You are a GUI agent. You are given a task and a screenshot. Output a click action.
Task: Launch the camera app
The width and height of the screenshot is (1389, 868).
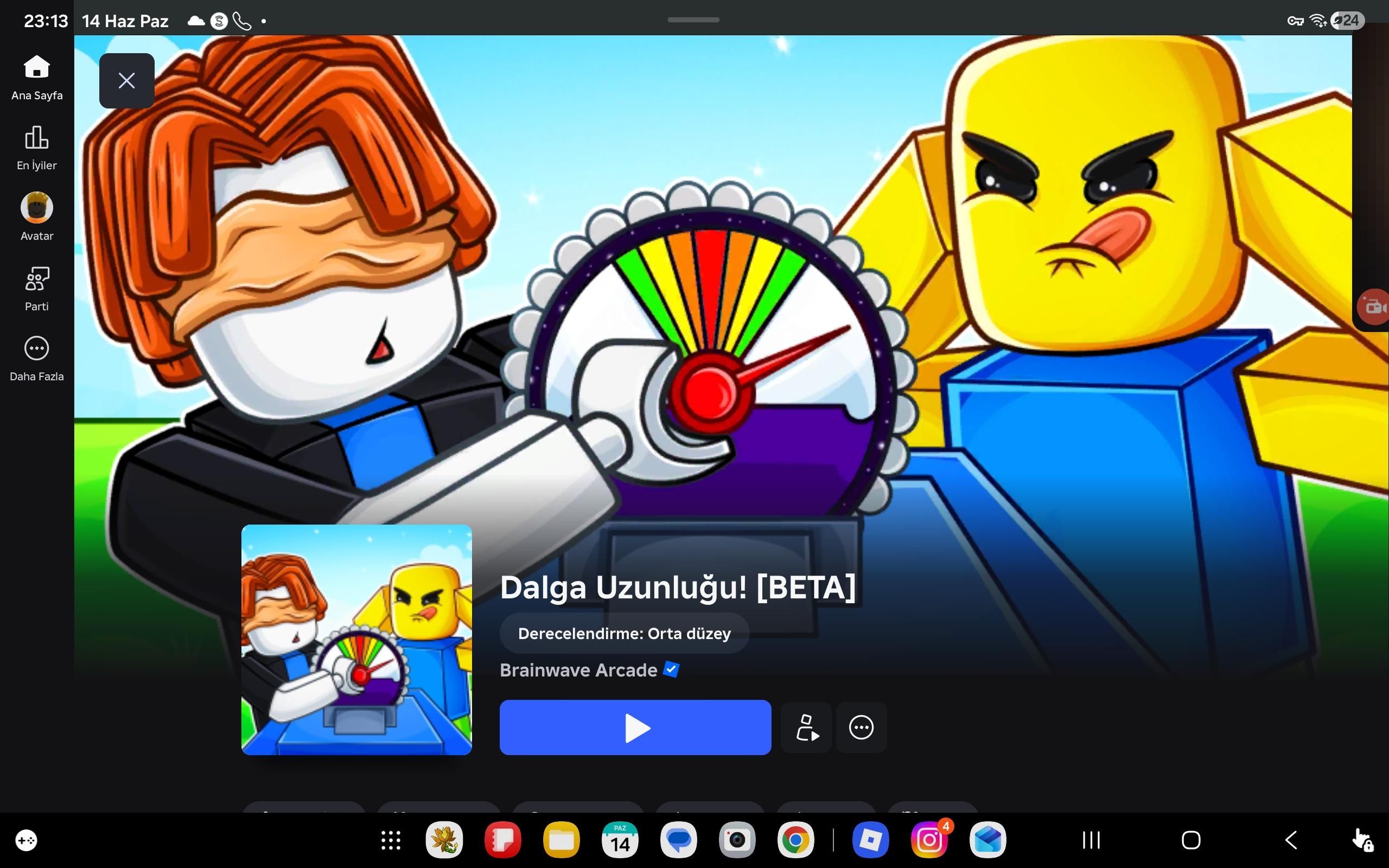point(737,840)
